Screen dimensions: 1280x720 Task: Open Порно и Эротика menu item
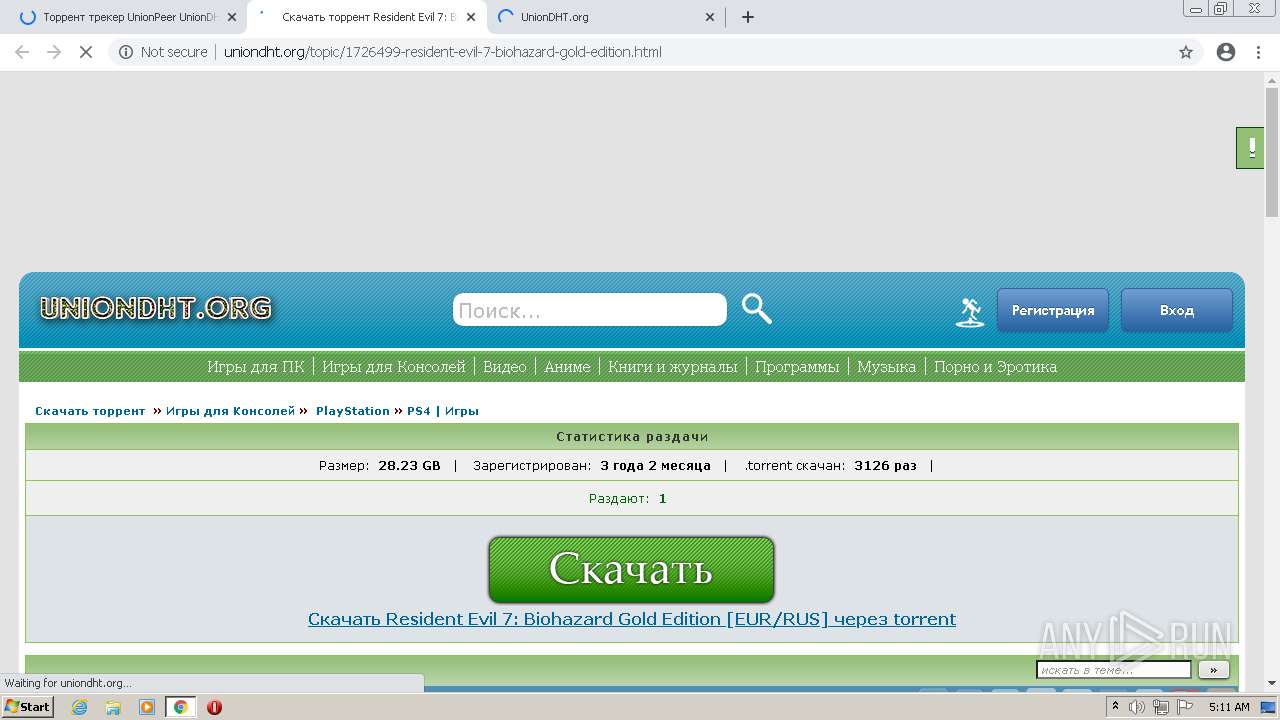[x=995, y=367]
